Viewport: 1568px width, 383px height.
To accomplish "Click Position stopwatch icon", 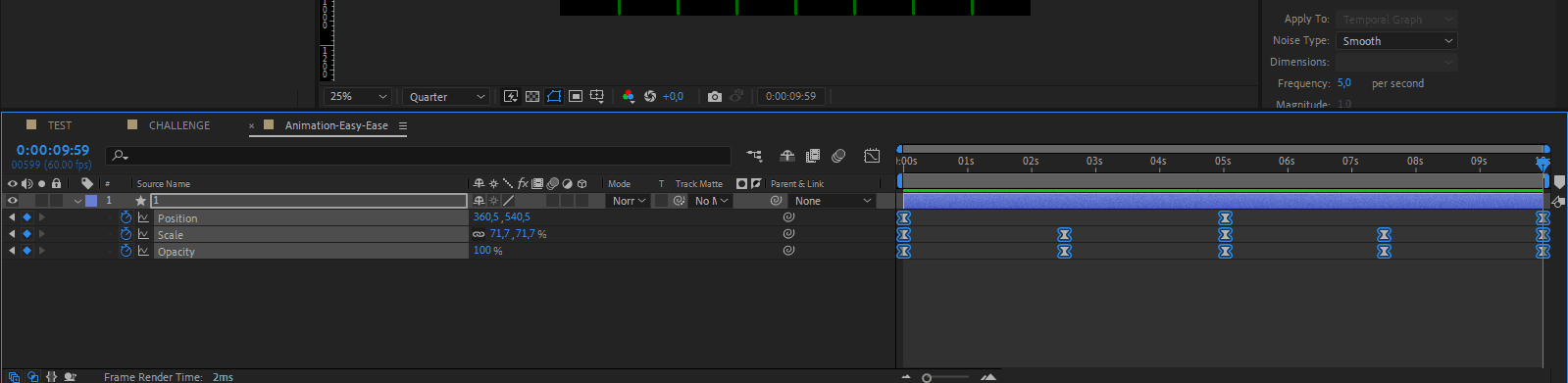I will pos(126,217).
